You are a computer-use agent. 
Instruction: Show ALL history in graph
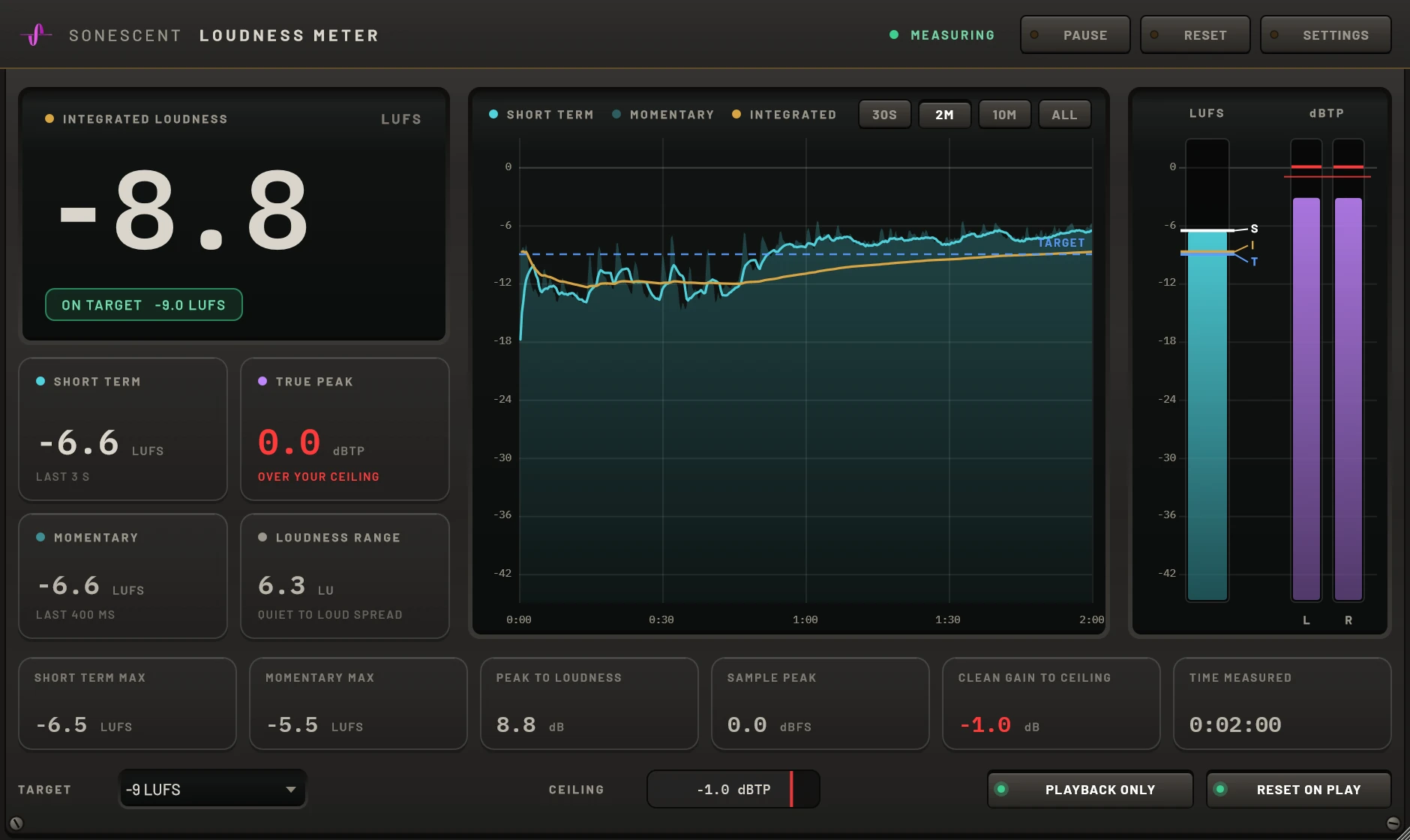pos(1064,115)
